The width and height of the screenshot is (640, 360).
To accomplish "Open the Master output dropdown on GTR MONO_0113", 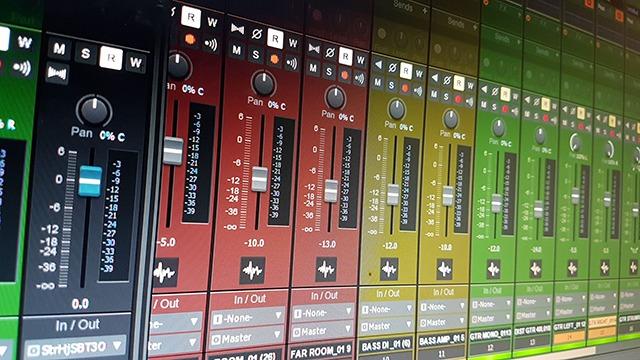I will (x=491, y=318).
